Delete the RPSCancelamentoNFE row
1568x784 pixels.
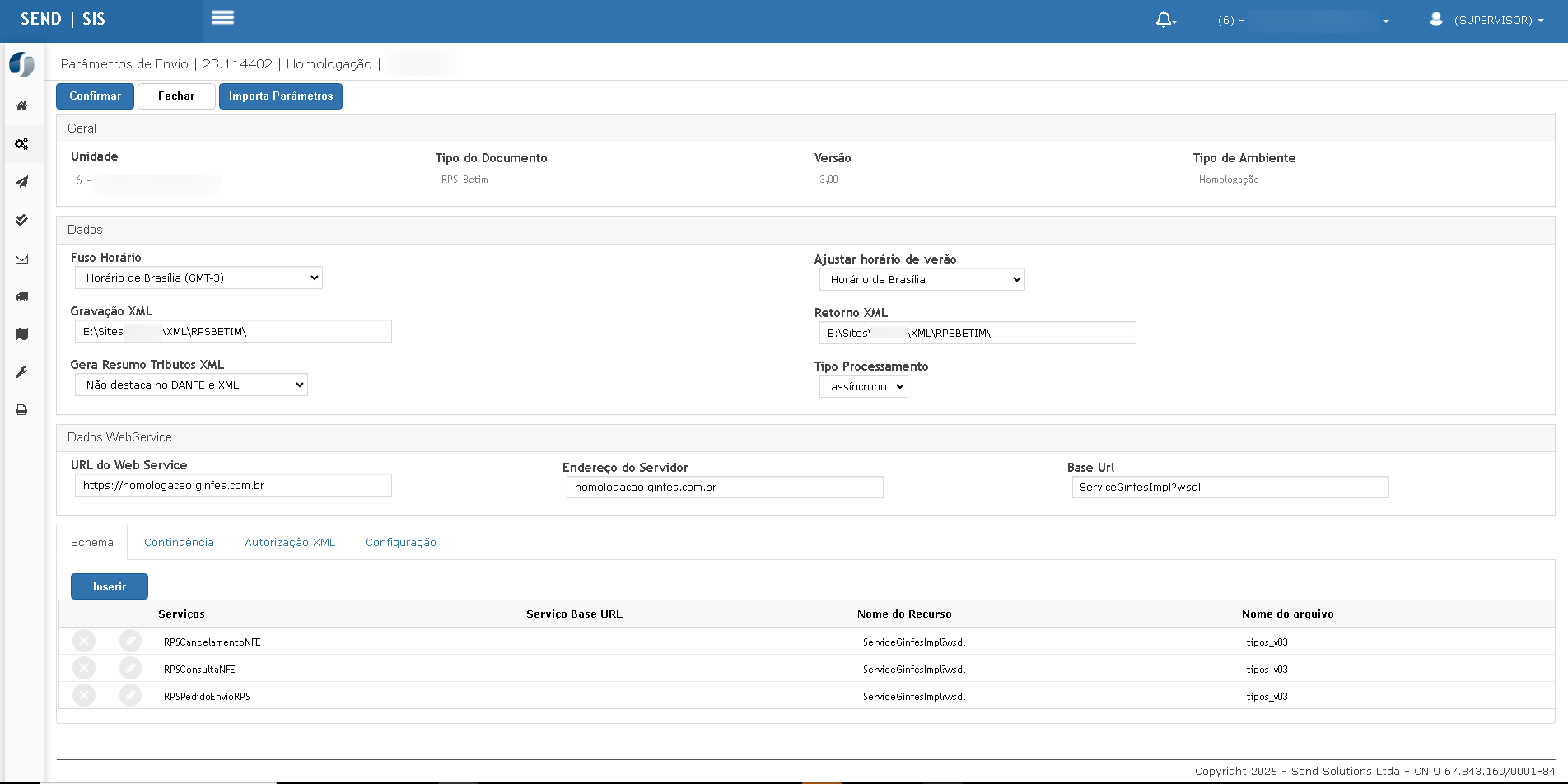pos(84,641)
